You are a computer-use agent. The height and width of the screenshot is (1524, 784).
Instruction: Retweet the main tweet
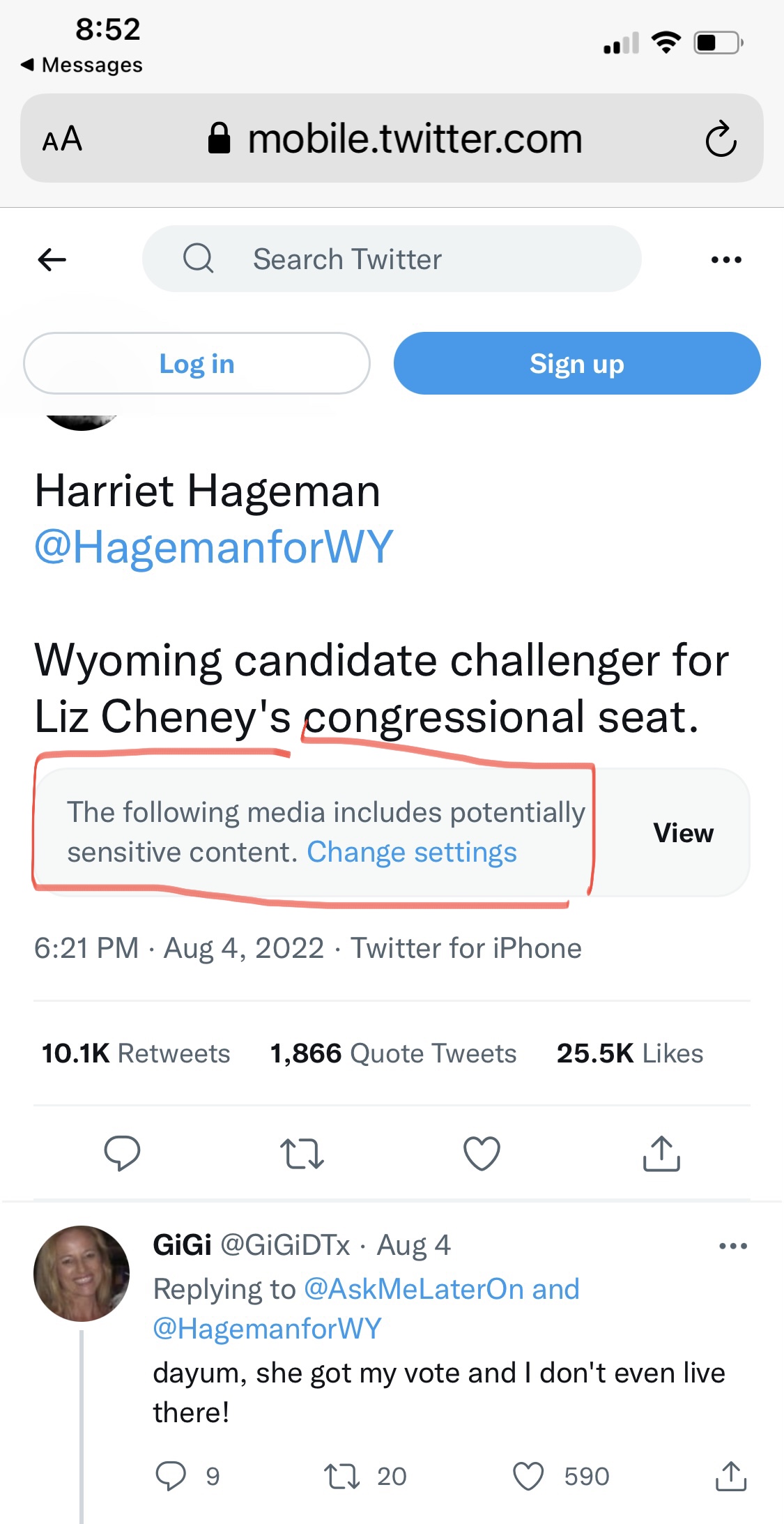[x=302, y=1153]
